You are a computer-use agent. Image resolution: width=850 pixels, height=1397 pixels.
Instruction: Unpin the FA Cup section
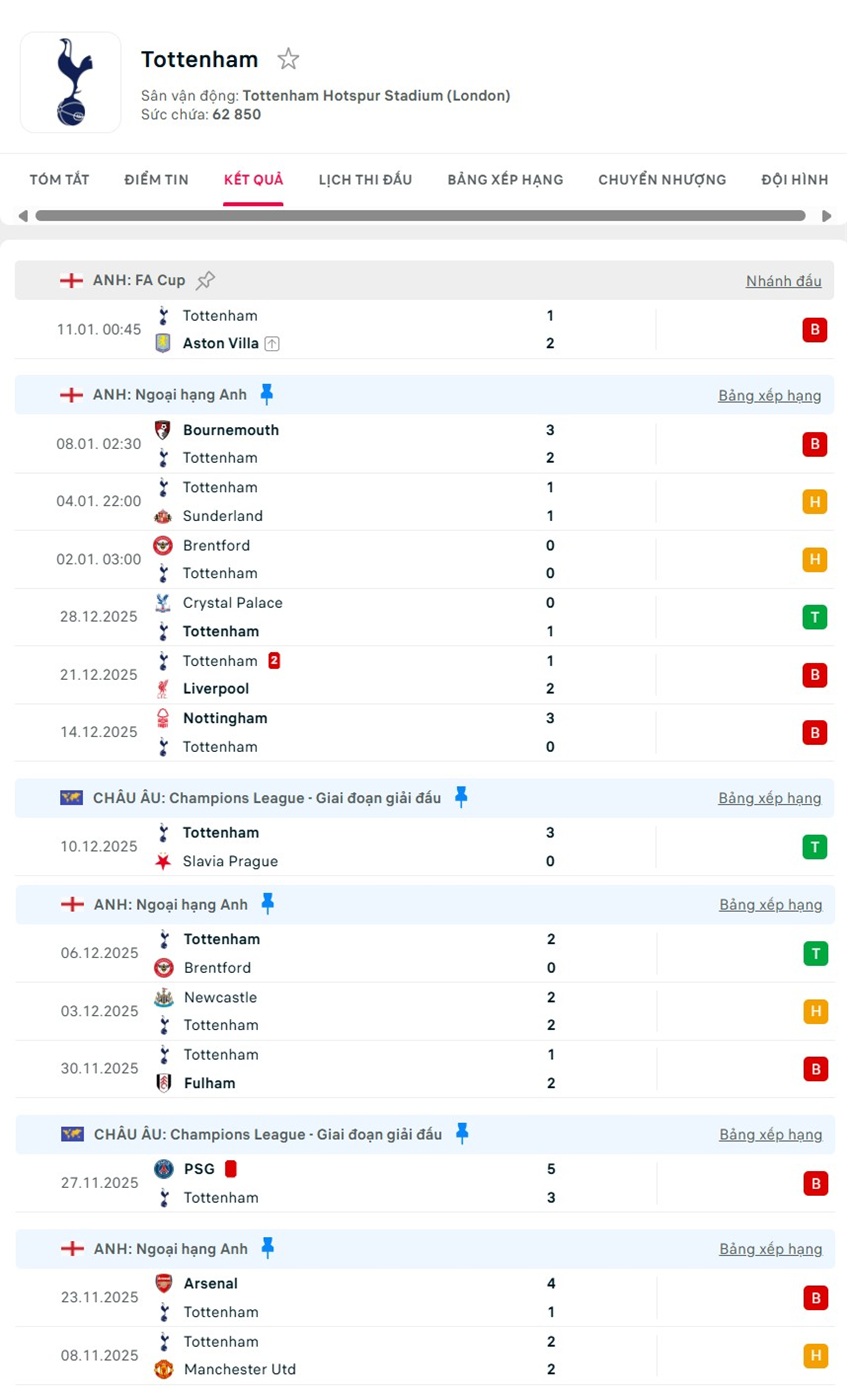coord(205,280)
